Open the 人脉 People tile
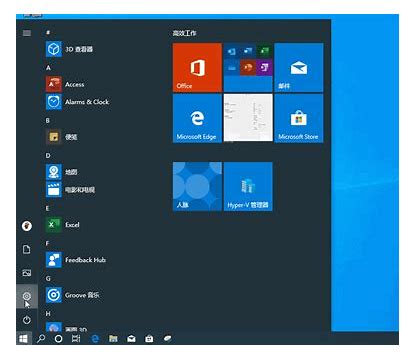Viewport: 416px width, 360px height. click(197, 186)
